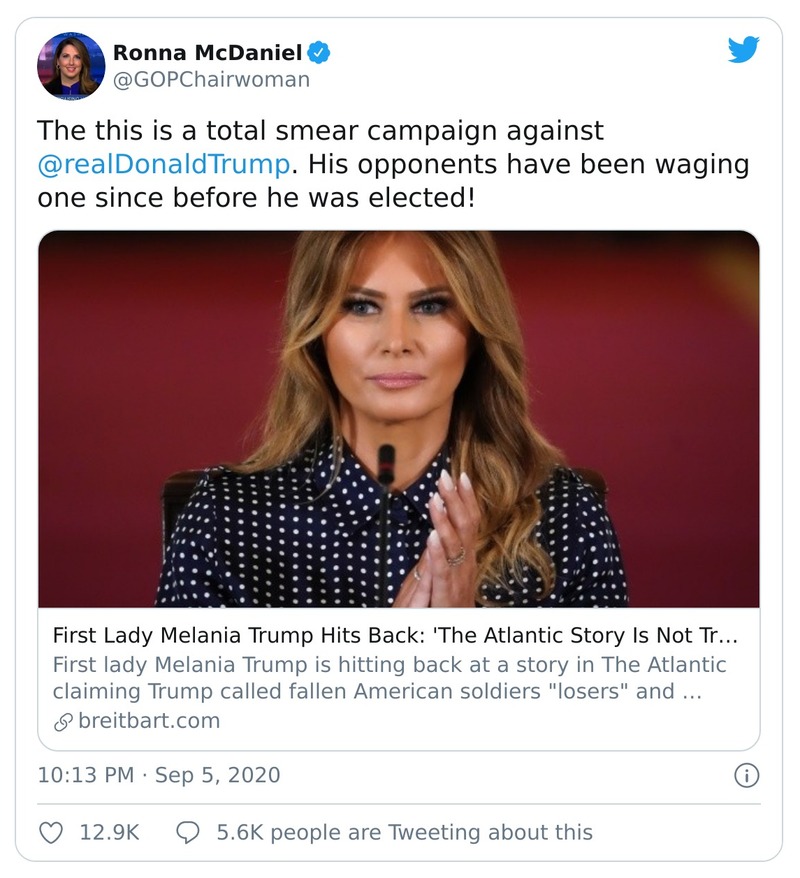This screenshot has width=800, height=878.
Task: Open the headline 'First Lady Melania Trump Hits Back'
Action: pyautogui.click(x=400, y=633)
